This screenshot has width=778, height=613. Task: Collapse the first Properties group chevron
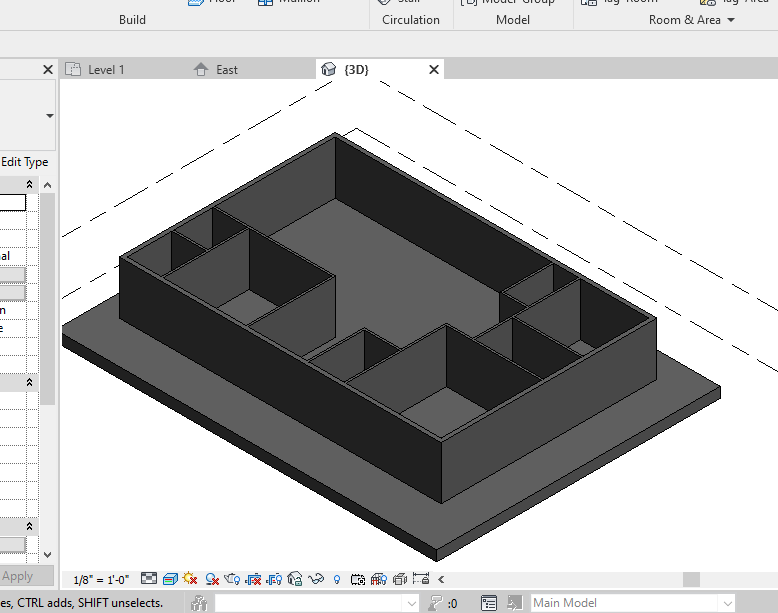point(29,184)
